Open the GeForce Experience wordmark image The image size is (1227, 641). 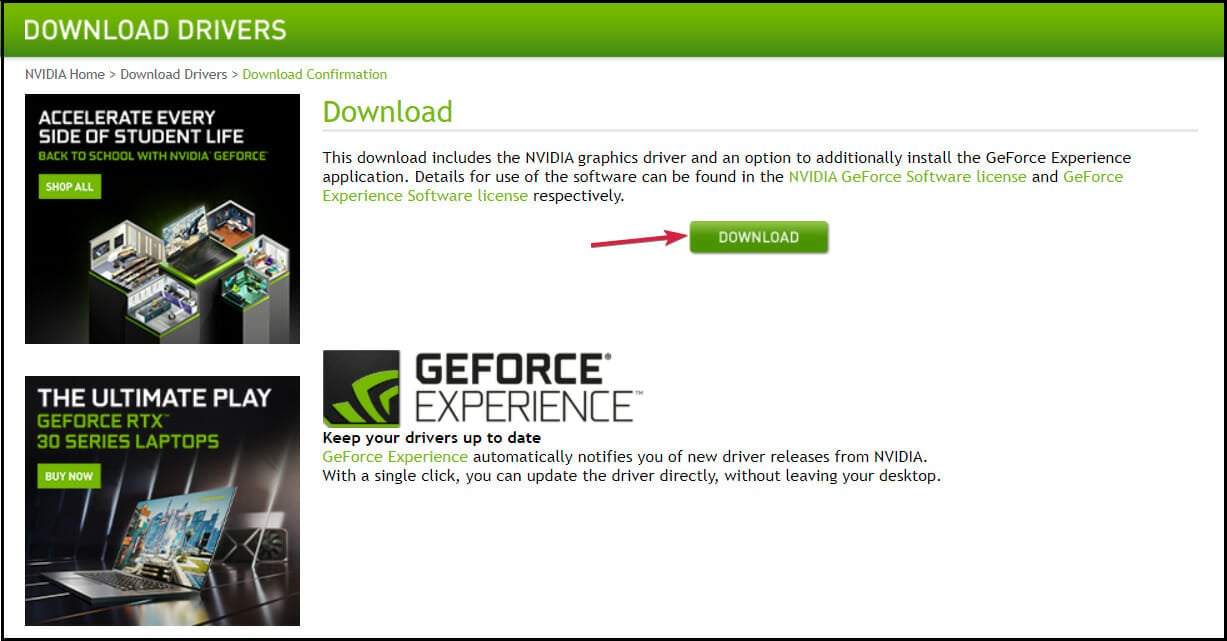click(528, 387)
